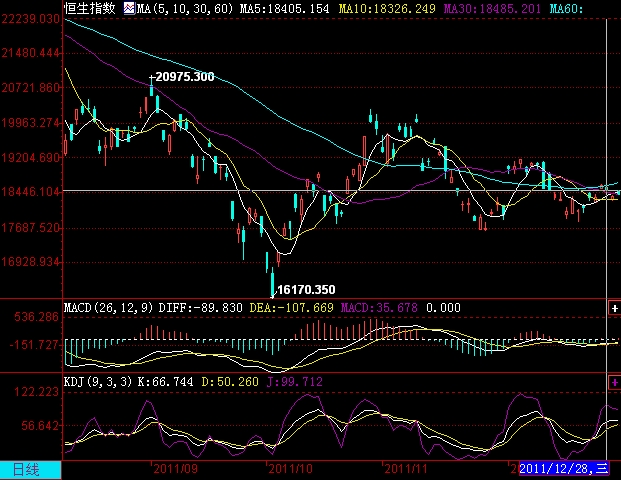This screenshot has width=621, height=480.
Task: Click the highlighted 2011/12/28 date label
Action: tap(564, 469)
